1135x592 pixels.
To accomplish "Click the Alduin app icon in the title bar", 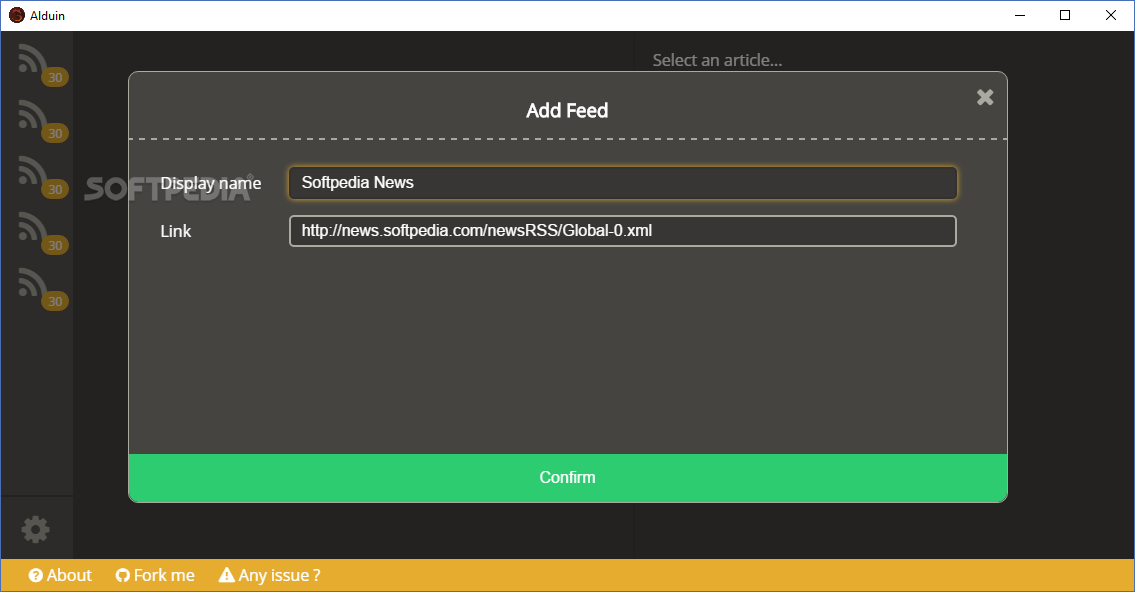I will coord(16,15).
